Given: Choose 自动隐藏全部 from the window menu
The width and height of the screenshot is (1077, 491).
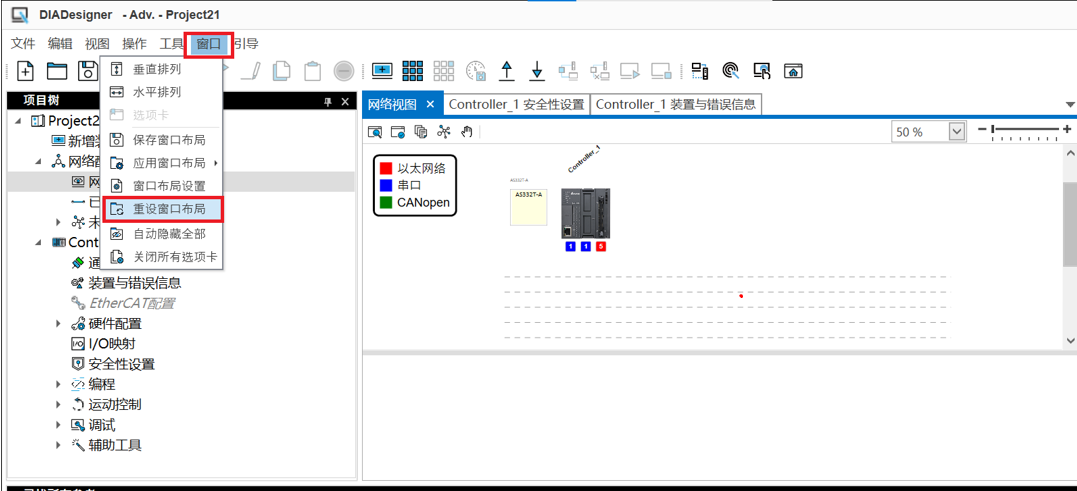Looking at the screenshot, I should point(169,234).
